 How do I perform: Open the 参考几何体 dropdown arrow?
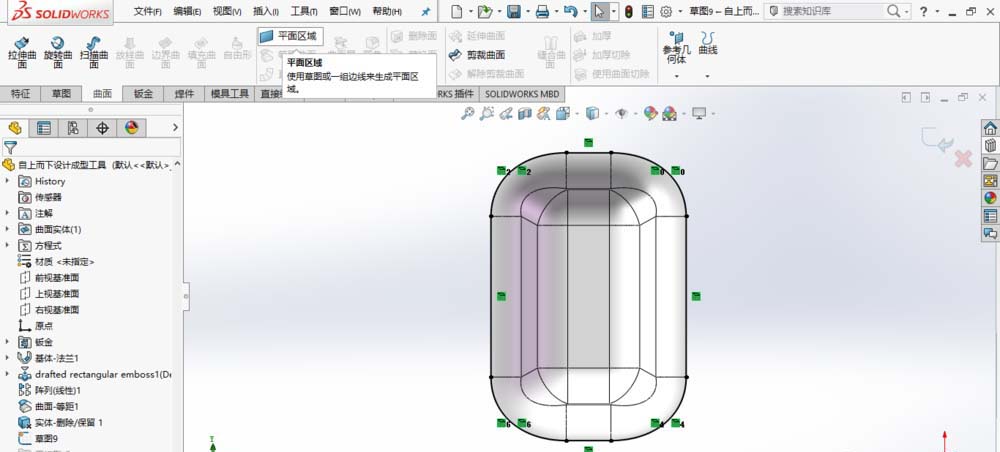pos(676,77)
